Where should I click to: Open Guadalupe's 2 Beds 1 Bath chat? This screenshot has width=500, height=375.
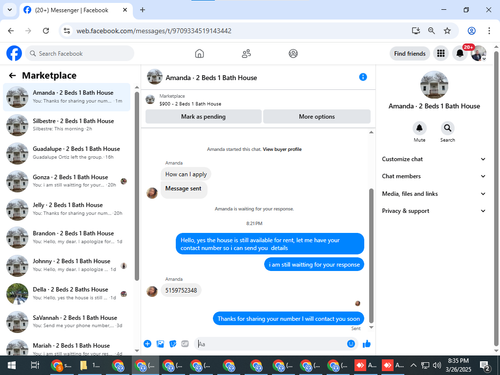coord(67,153)
